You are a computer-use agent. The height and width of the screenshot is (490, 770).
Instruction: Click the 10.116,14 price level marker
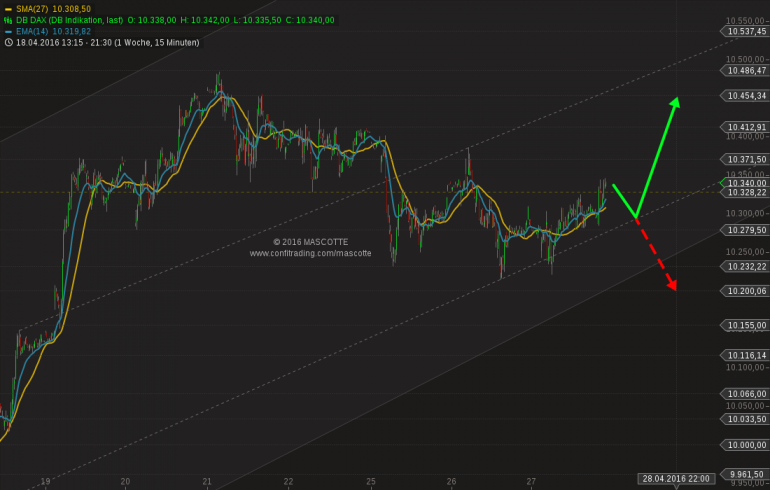[x=744, y=355]
